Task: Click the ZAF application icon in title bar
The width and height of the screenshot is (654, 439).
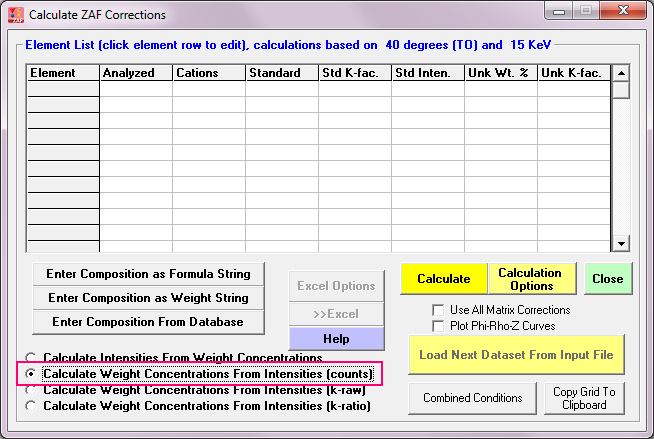Action: 15,15
